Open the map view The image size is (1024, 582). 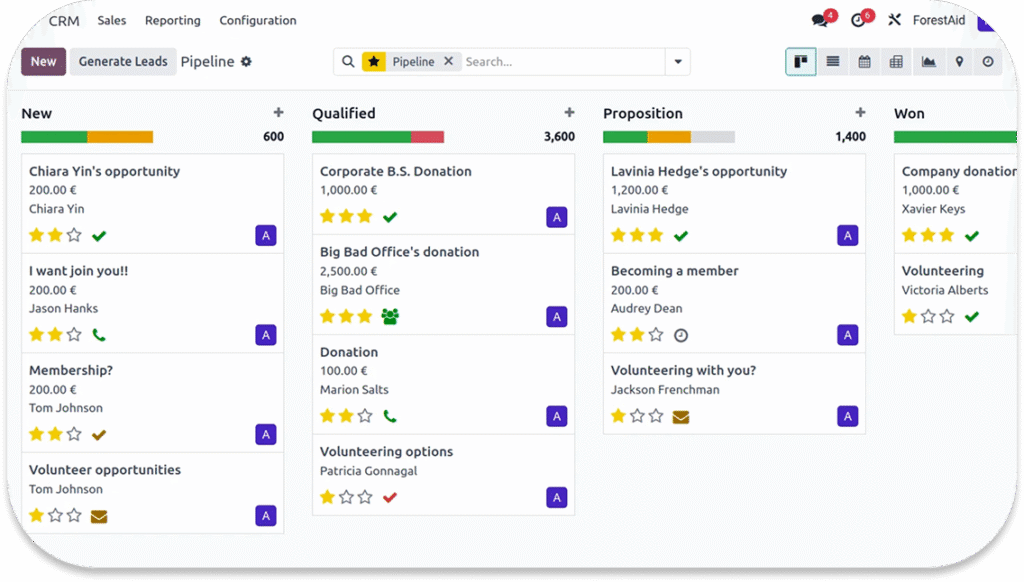click(x=959, y=62)
